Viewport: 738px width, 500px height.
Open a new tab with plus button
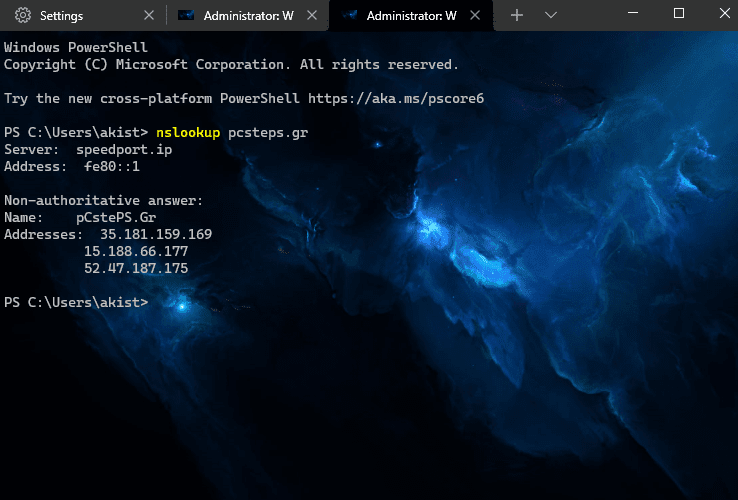coord(517,16)
